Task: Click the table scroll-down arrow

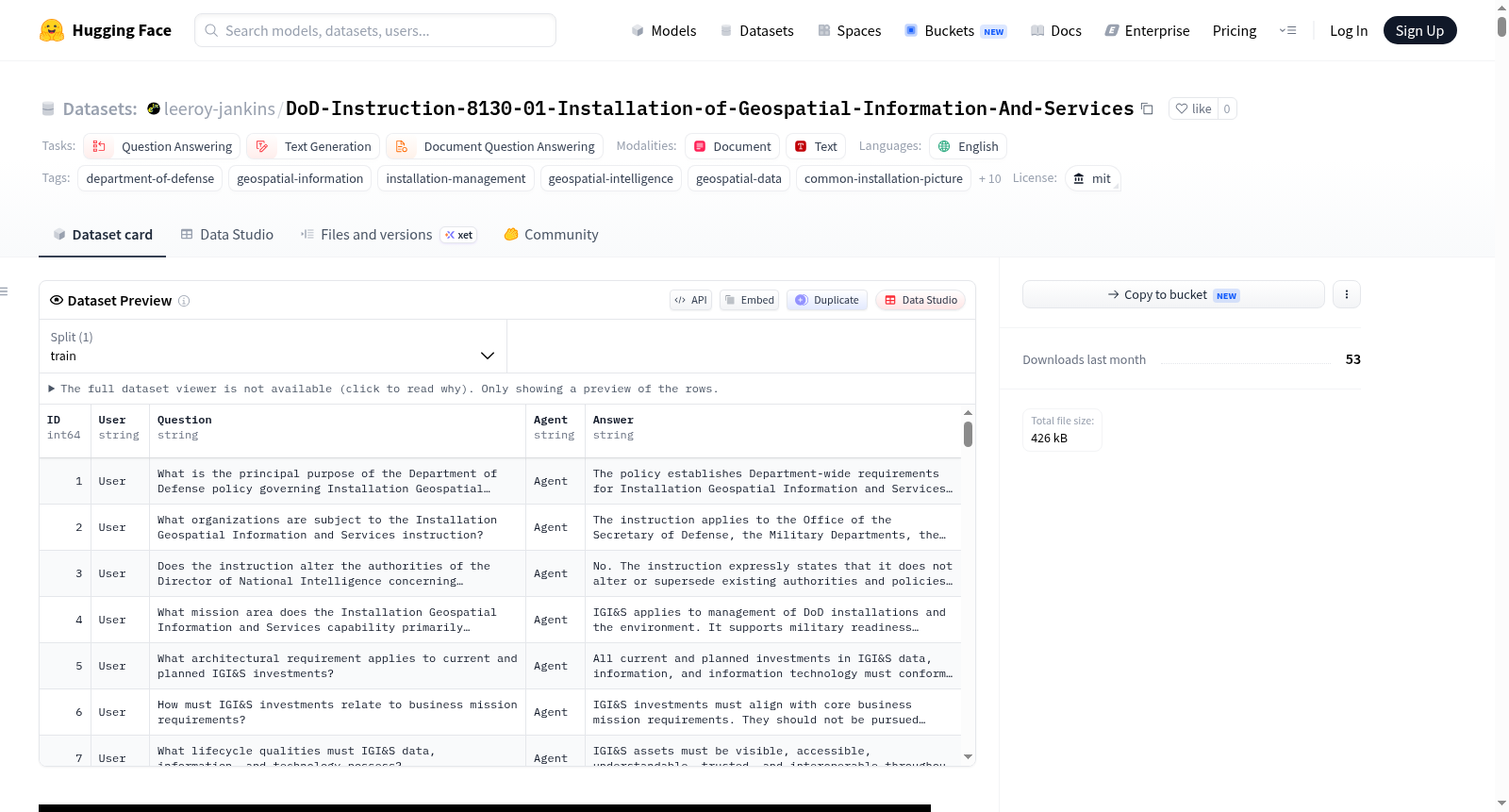Action: pos(968,756)
